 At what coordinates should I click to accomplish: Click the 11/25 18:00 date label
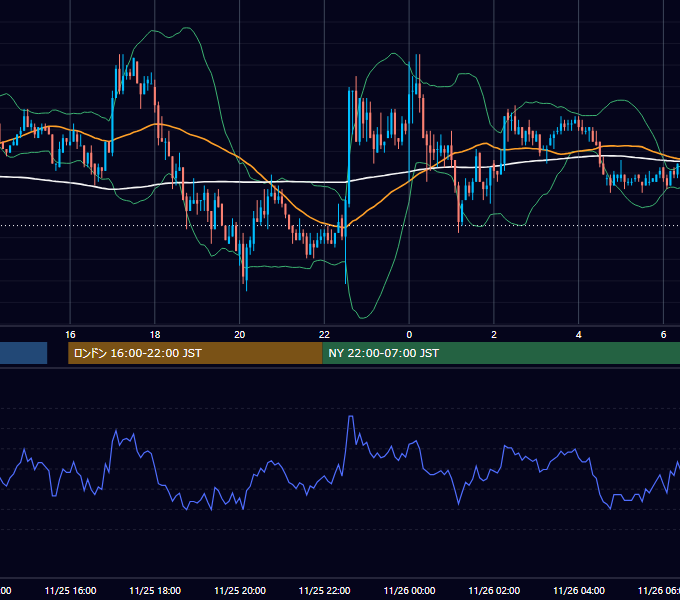pos(155,590)
